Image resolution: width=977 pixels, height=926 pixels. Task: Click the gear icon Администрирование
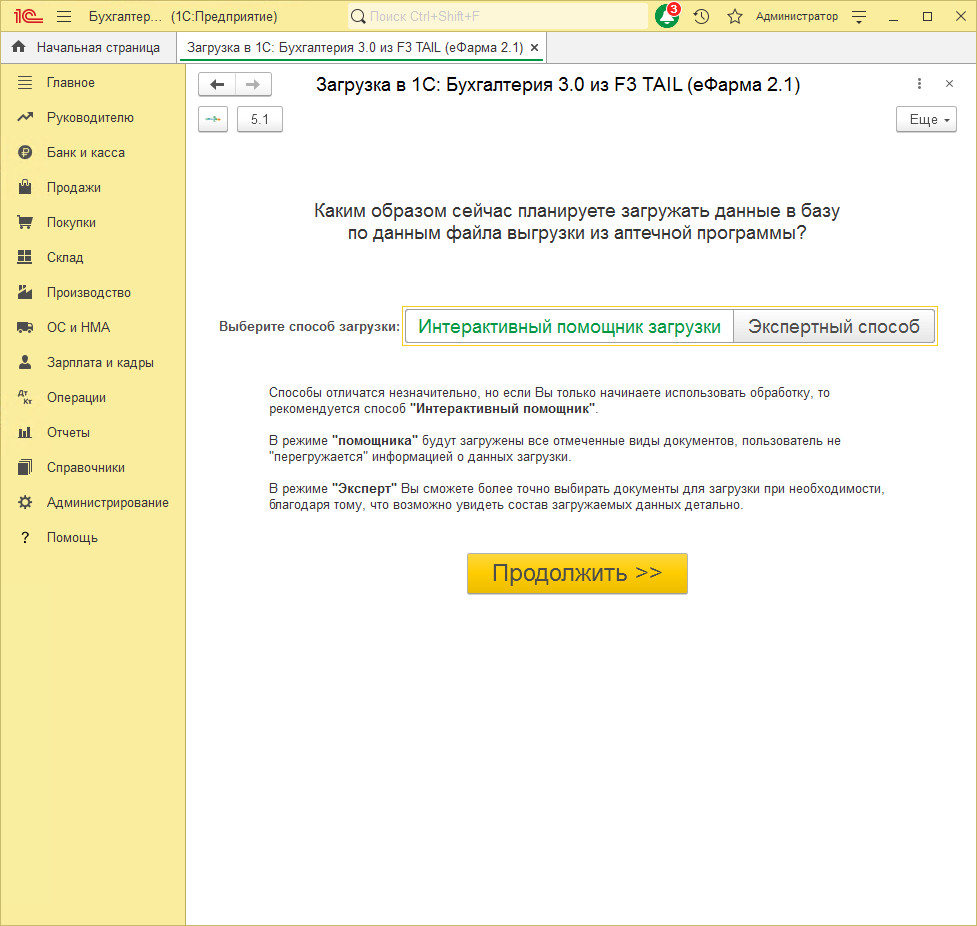[25, 502]
